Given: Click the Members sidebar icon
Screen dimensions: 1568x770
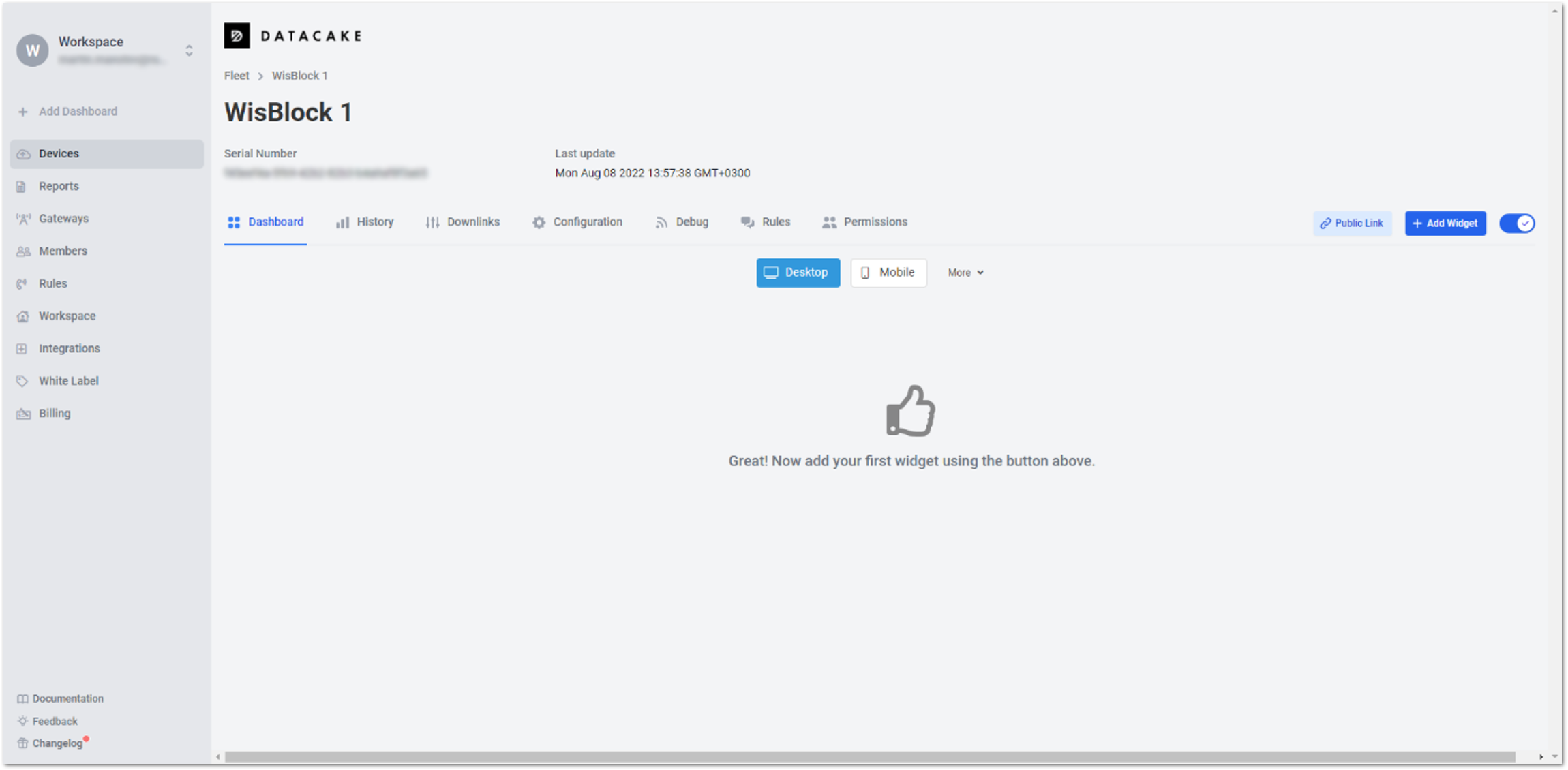Looking at the screenshot, I should (x=23, y=251).
